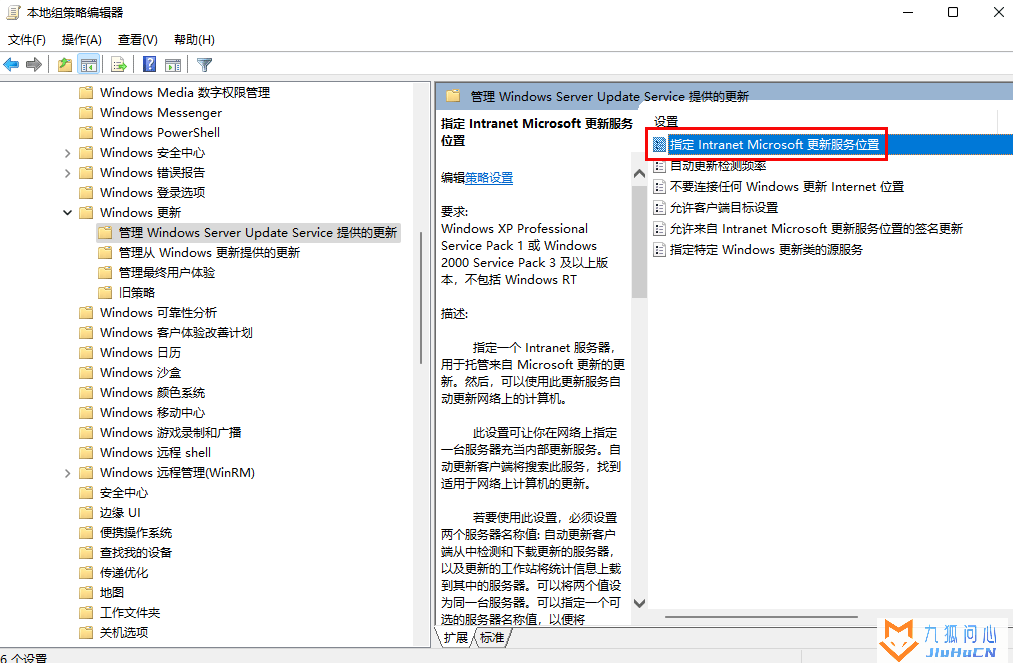Toggle the Show/Hide action pane icon
1013x663 pixels.
[x=172, y=65]
